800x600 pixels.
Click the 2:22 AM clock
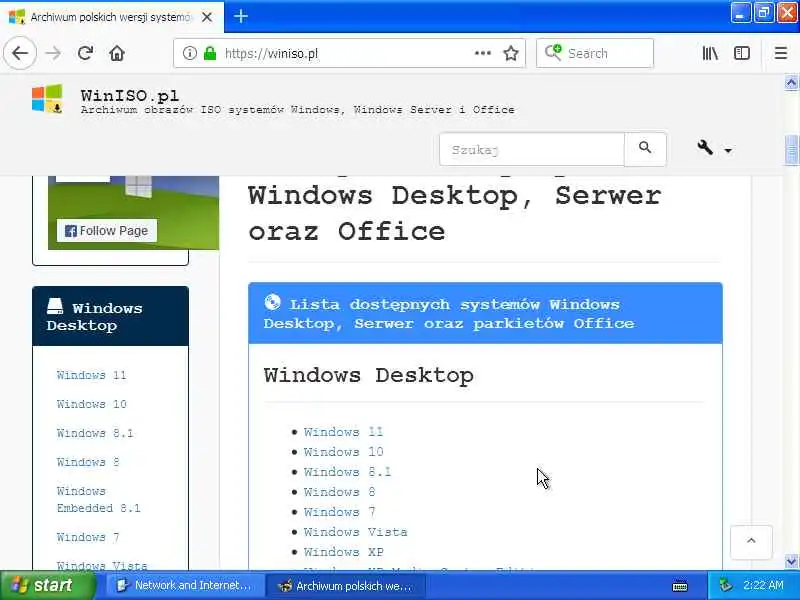pyautogui.click(x=763, y=585)
